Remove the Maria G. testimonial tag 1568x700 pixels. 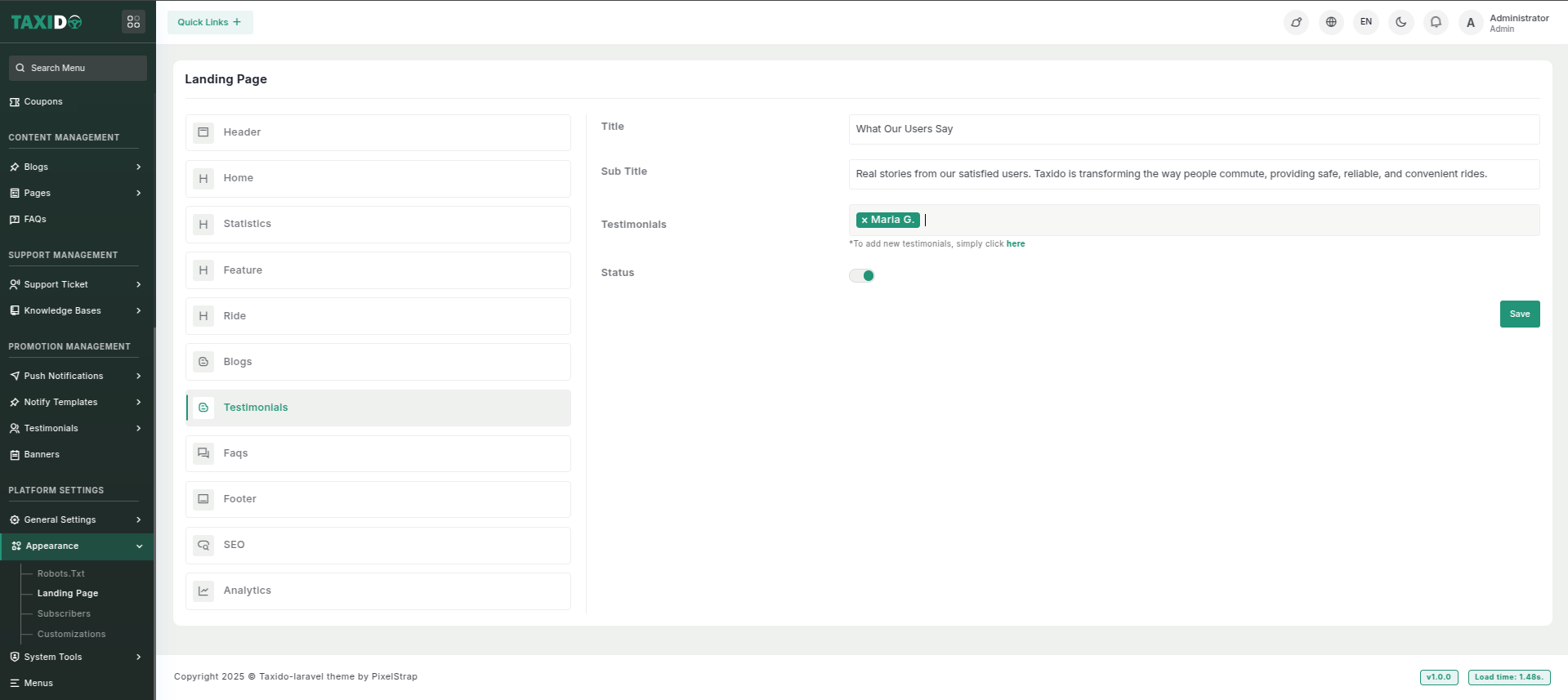(864, 221)
